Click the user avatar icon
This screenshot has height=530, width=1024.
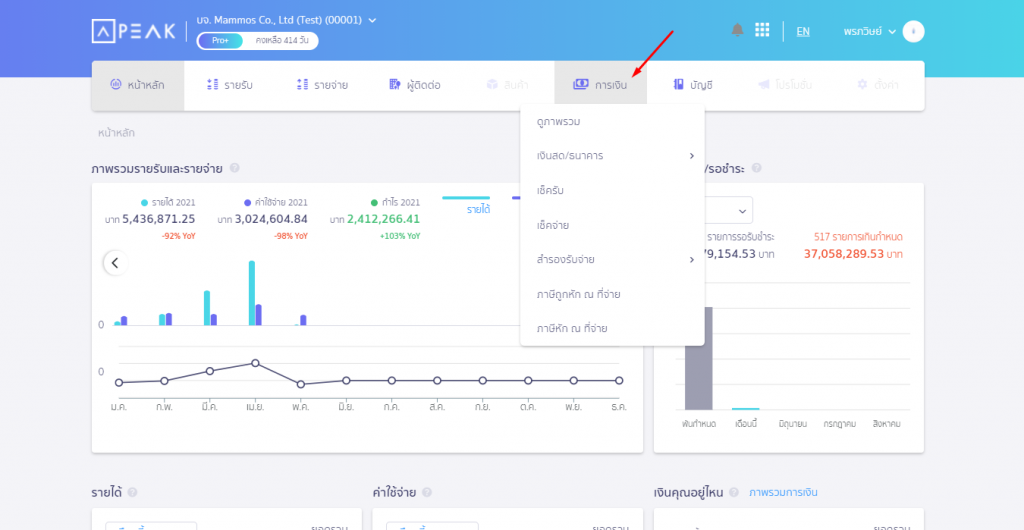(913, 31)
